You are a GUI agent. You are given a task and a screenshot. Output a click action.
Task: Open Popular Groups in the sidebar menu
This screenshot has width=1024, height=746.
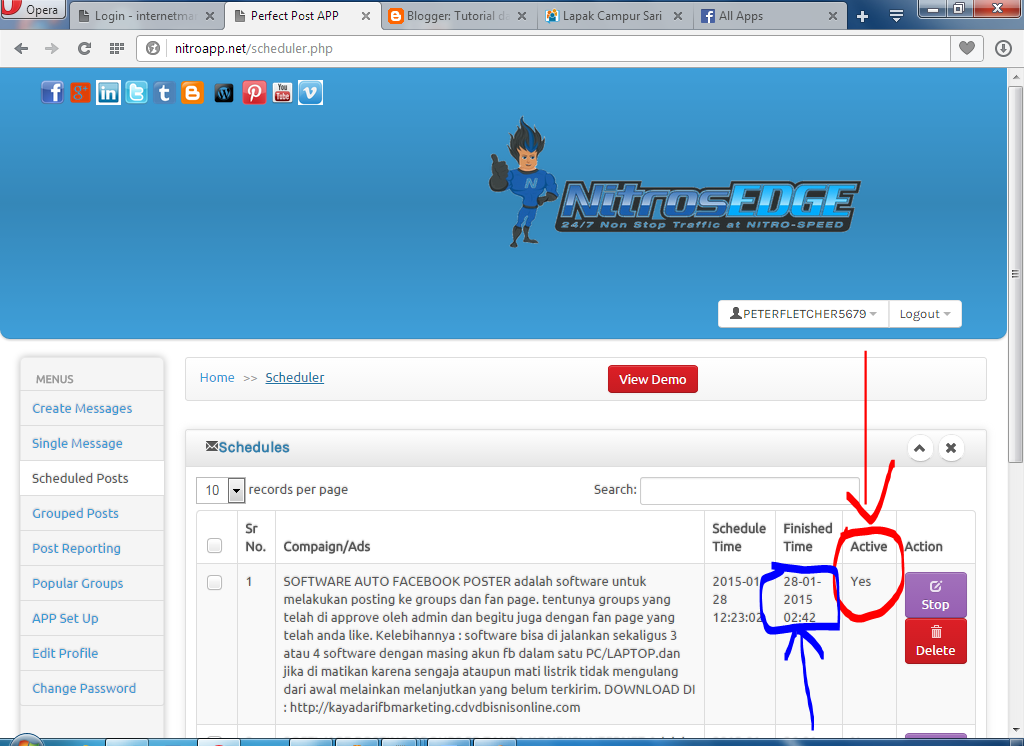[78, 583]
